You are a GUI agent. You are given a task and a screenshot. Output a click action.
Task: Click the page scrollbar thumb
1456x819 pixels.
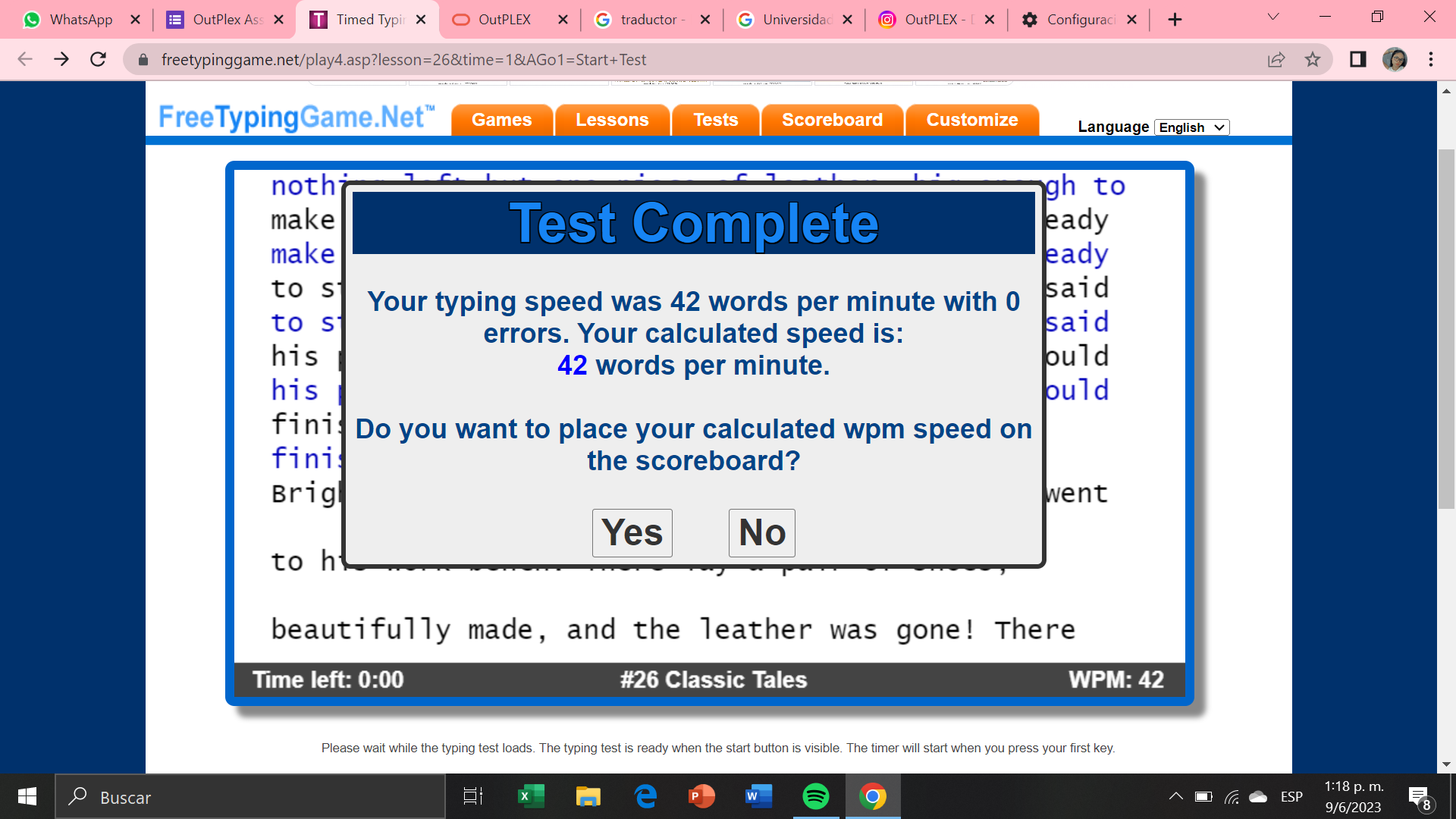pyautogui.click(x=1446, y=328)
